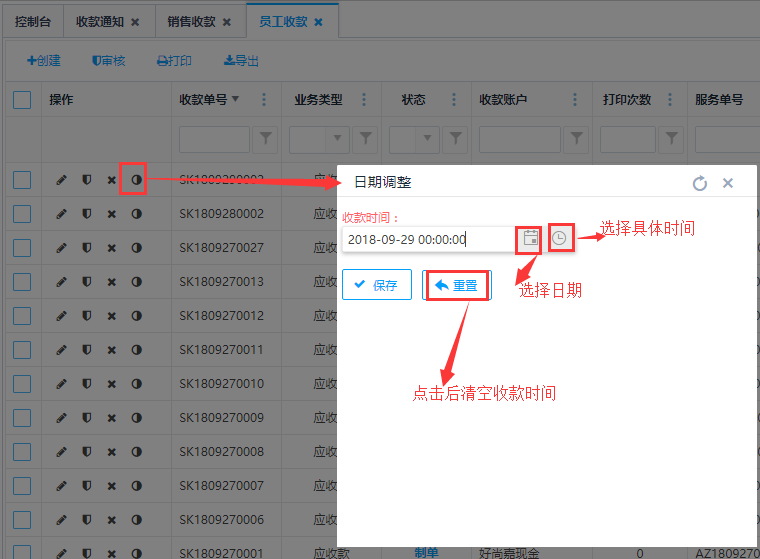The width and height of the screenshot is (760, 559).
Task: Check the row checkbox for SK1809280002
Action: (x=22, y=214)
